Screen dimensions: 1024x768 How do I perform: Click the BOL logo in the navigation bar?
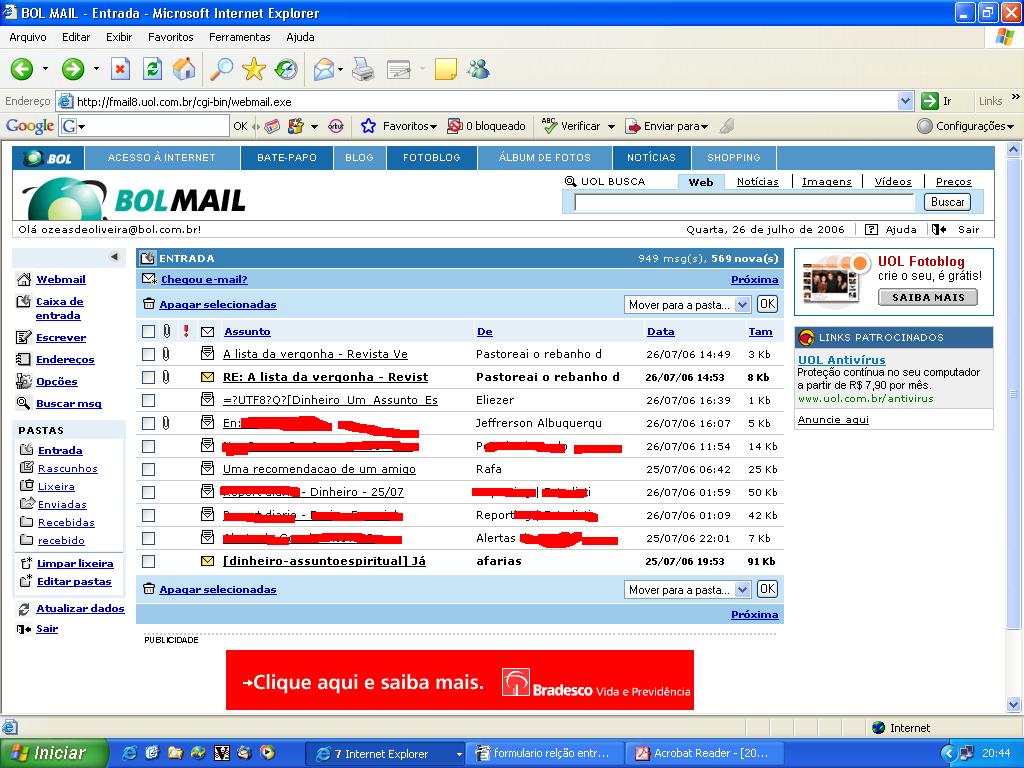coord(48,158)
